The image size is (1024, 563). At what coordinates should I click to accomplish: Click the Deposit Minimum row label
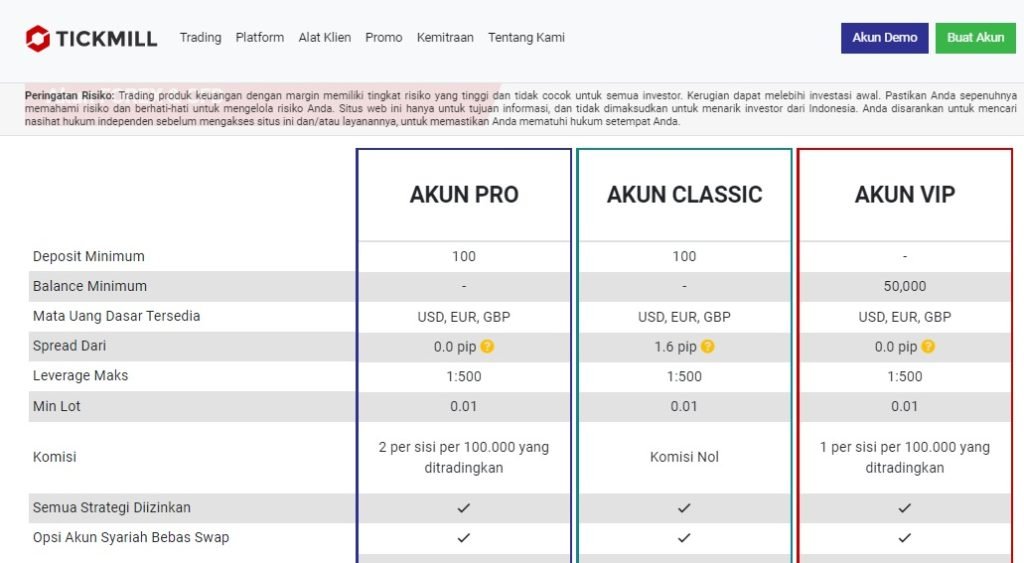click(89, 257)
